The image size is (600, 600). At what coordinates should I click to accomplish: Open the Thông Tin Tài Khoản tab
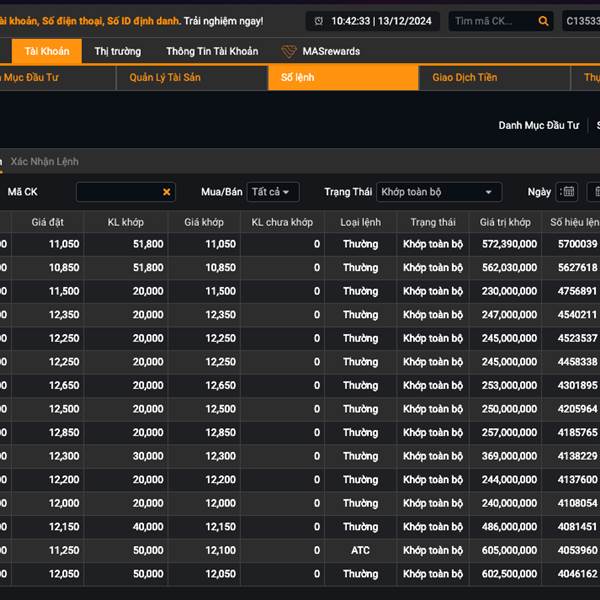click(212, 51)
